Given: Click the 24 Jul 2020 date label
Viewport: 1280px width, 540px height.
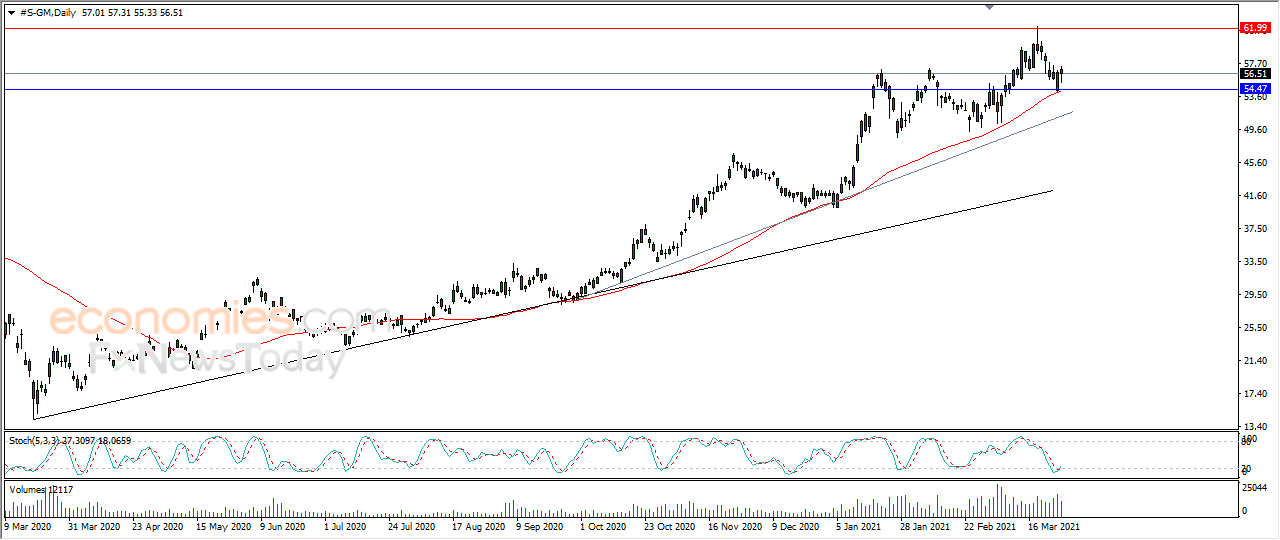Looking at the screenshot, I should [x=412, y=525].
